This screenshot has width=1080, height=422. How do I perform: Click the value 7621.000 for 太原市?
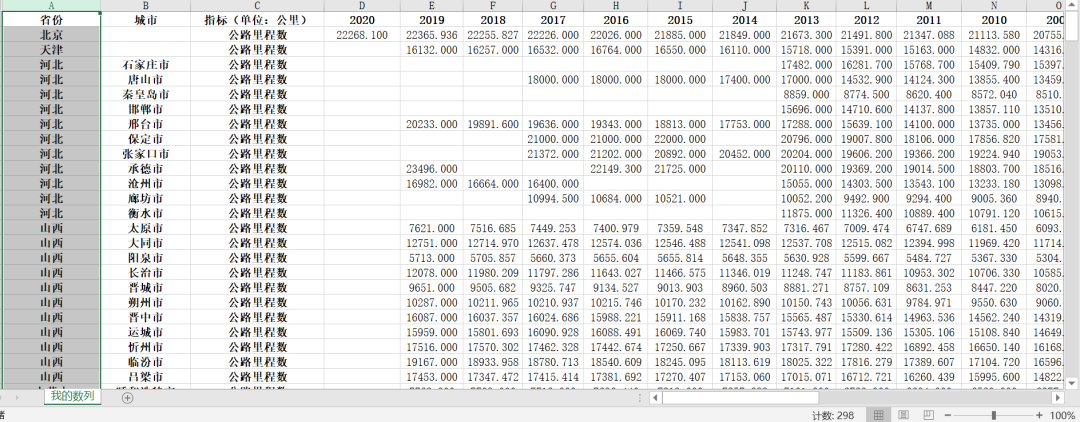coord(431,229)
